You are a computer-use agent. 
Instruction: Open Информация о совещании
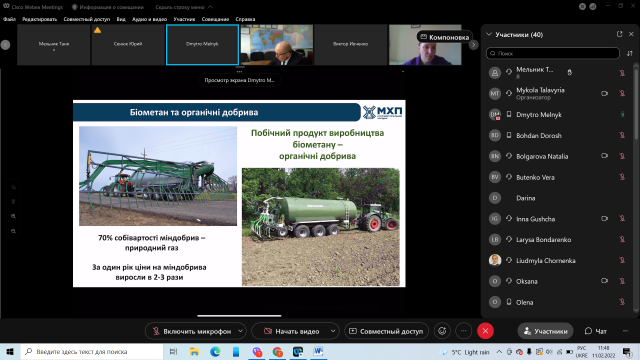point(108,7)
